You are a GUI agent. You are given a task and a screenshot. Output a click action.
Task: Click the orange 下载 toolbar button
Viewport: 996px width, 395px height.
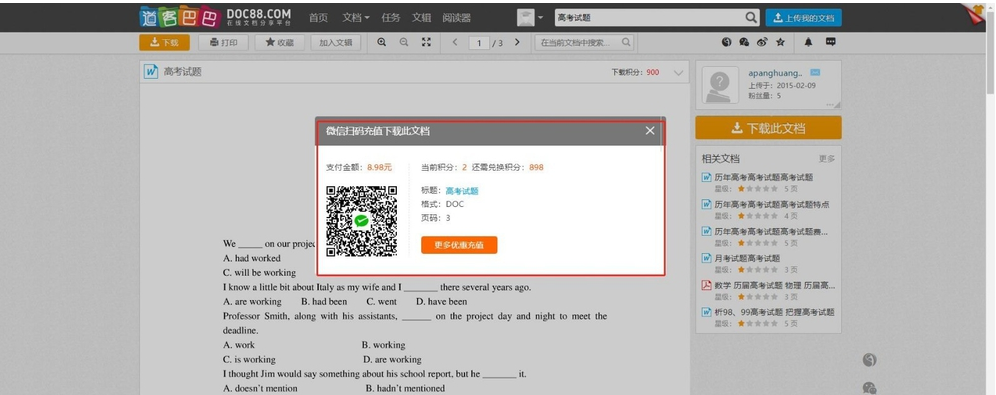(165, 43)
